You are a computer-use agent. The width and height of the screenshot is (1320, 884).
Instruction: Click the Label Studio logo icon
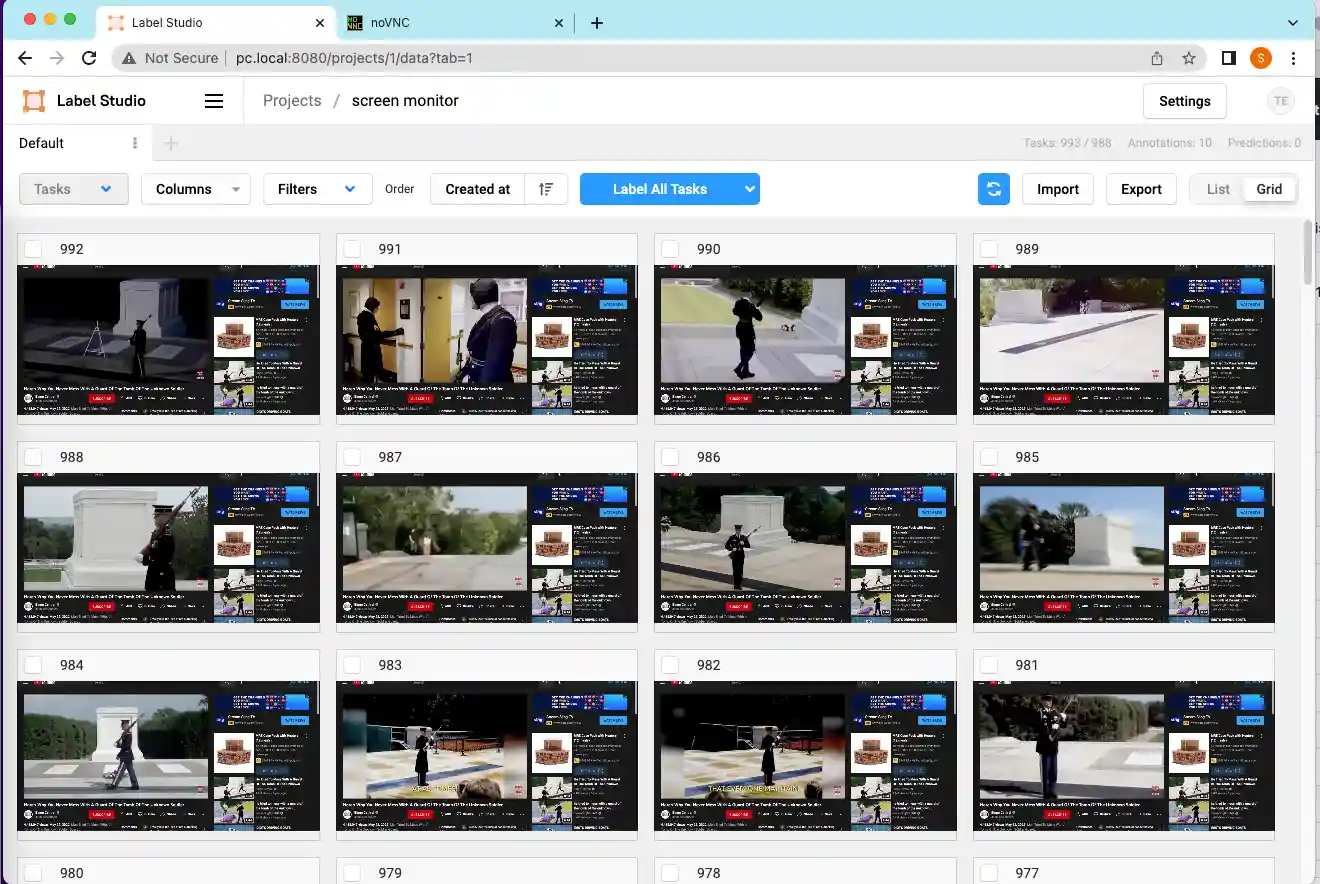click(35, 101)
